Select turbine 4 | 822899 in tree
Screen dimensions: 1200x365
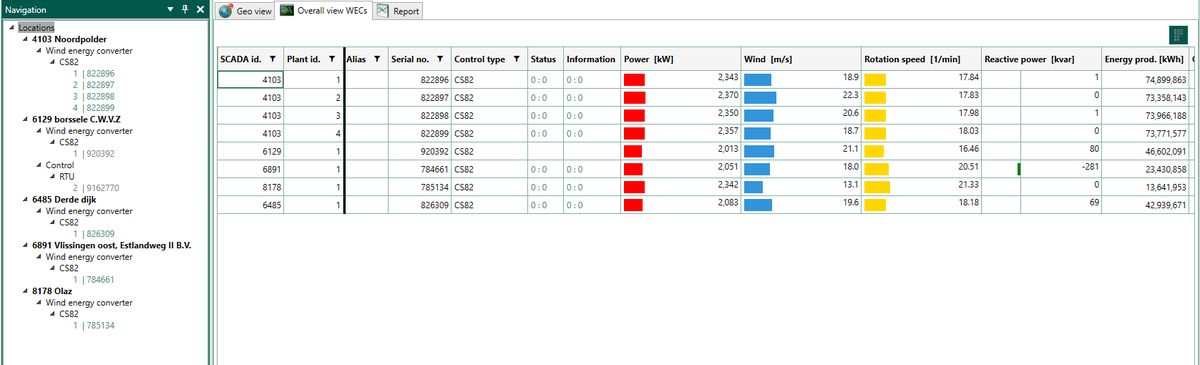93,107
